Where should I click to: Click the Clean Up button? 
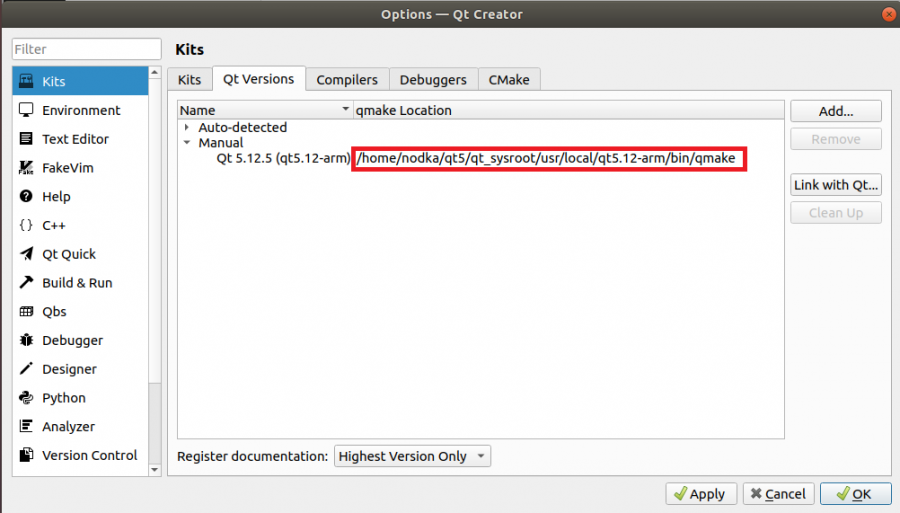(x=836, y=213)
